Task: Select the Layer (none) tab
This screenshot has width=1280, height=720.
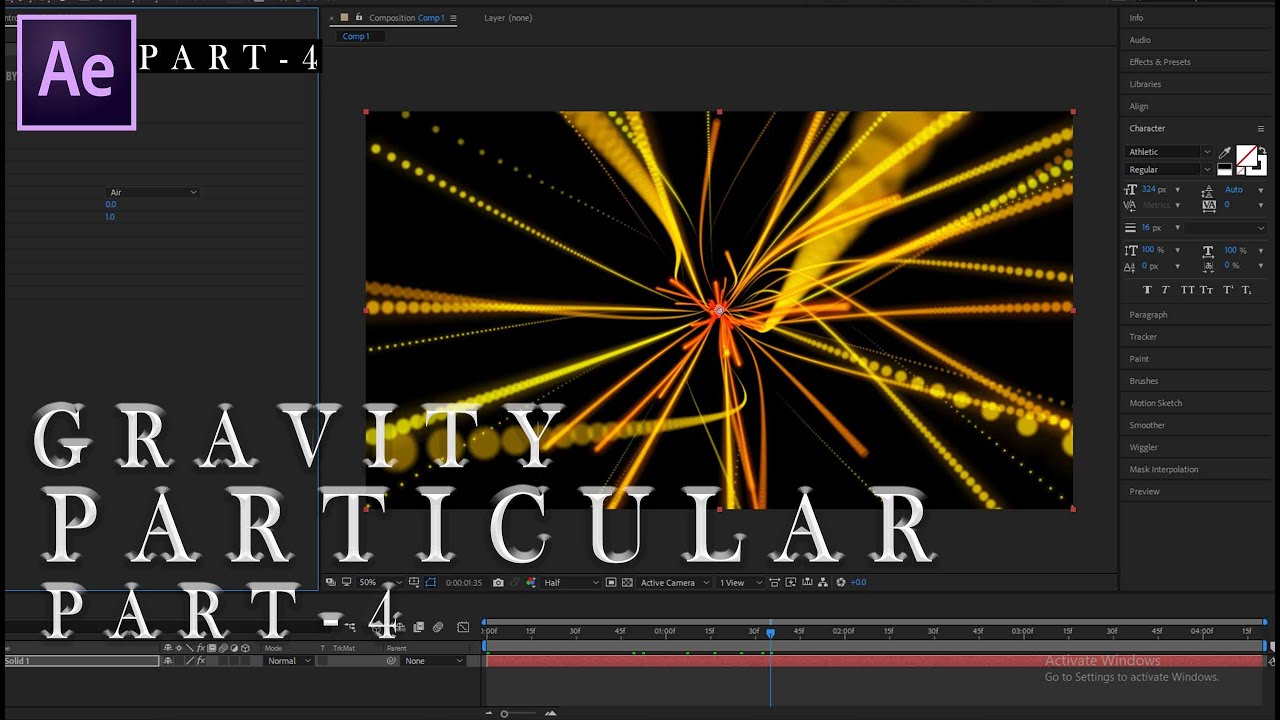Action: [508, 18]
